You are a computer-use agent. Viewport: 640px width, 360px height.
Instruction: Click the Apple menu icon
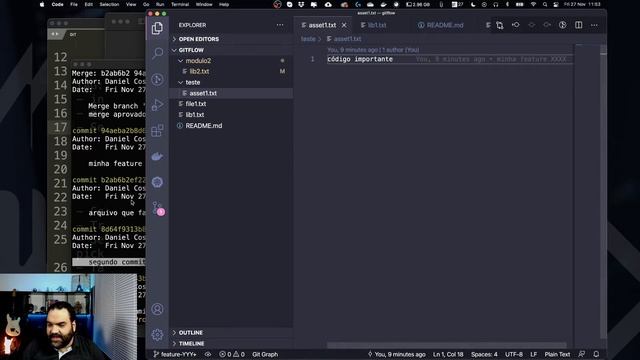coord(42,4)
